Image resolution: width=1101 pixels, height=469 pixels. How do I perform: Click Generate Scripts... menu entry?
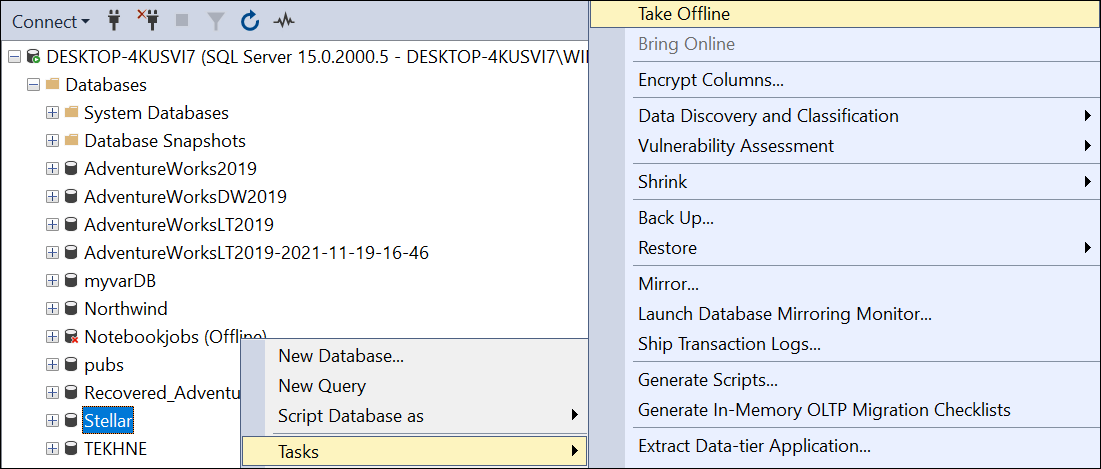pyautogui.click(x=708, y=380)
